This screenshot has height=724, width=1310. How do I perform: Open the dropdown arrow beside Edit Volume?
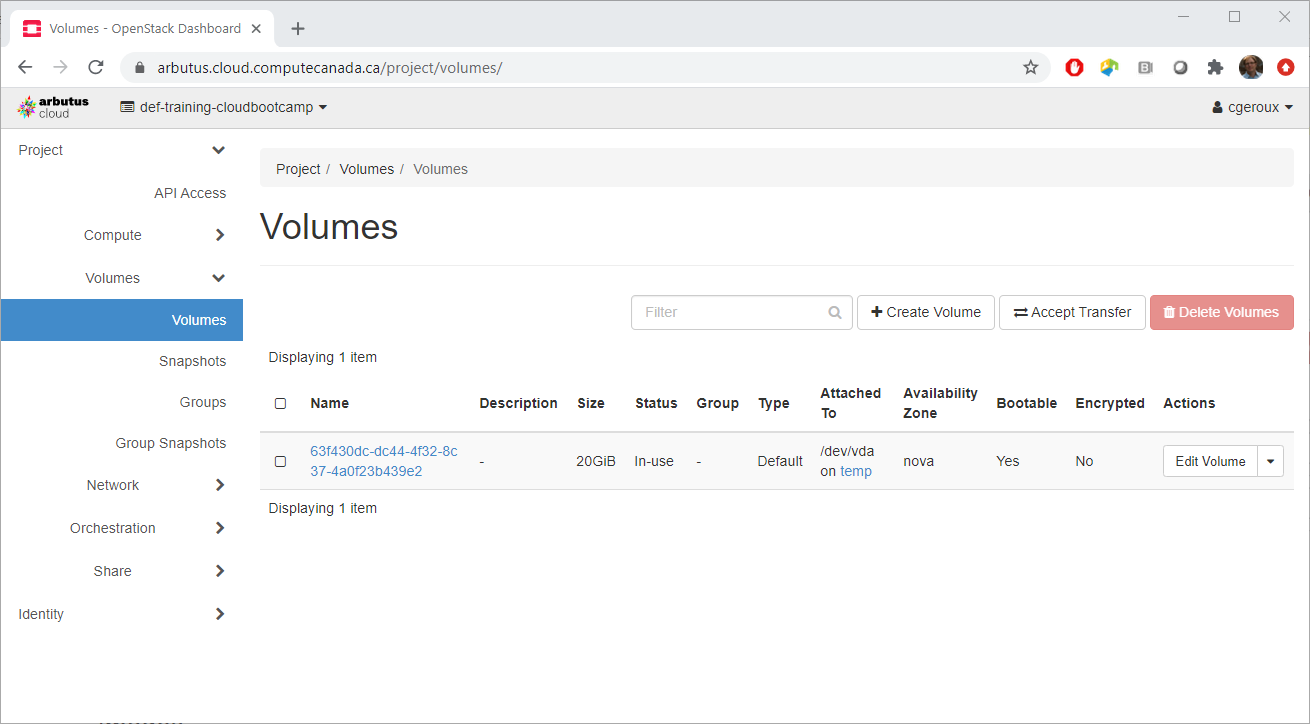[1271, 461]
